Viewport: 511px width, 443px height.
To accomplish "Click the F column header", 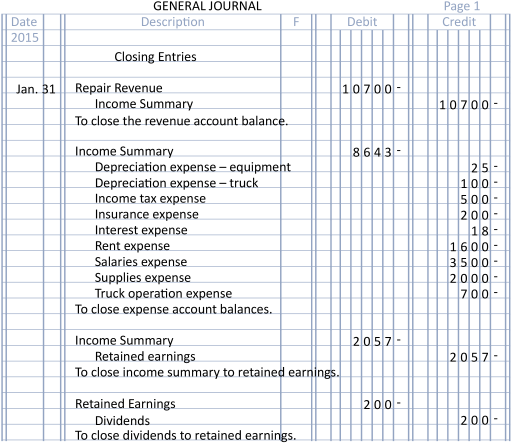I will click(296, 22).
